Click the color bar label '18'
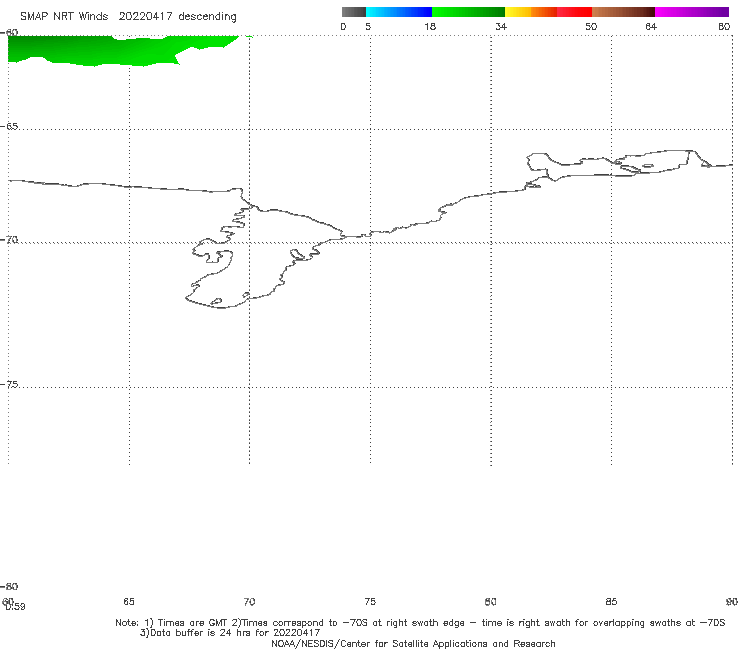This screenshot has height=650, width=740. [430, 26]
